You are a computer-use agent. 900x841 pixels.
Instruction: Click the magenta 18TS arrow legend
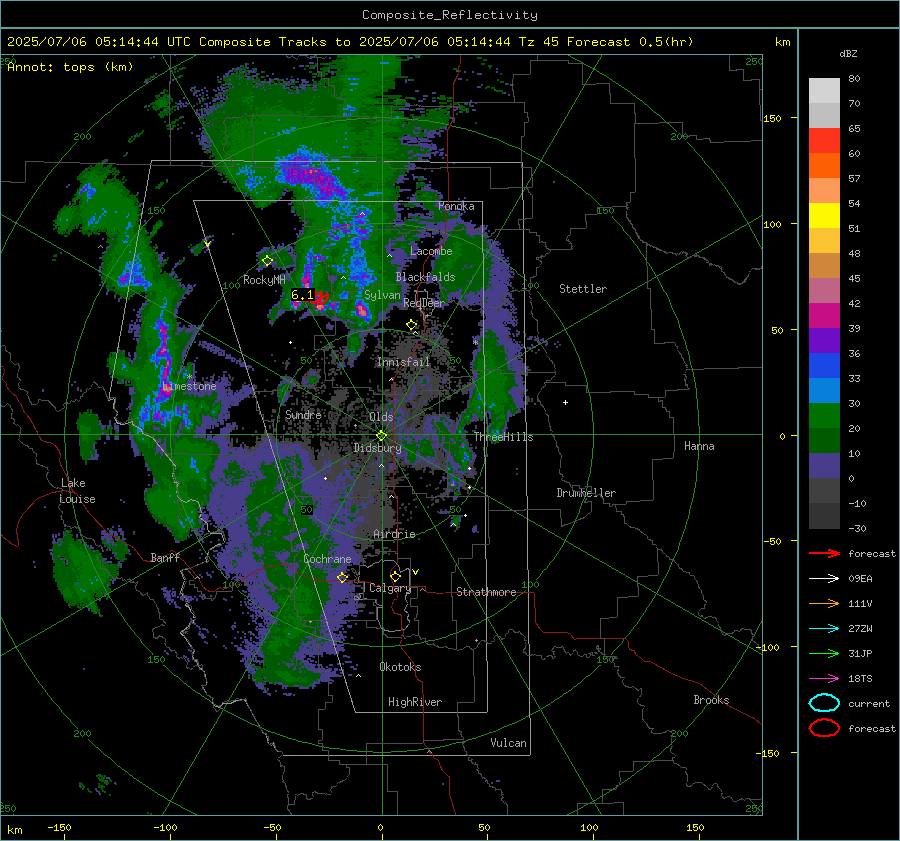(x=825, y=678)
